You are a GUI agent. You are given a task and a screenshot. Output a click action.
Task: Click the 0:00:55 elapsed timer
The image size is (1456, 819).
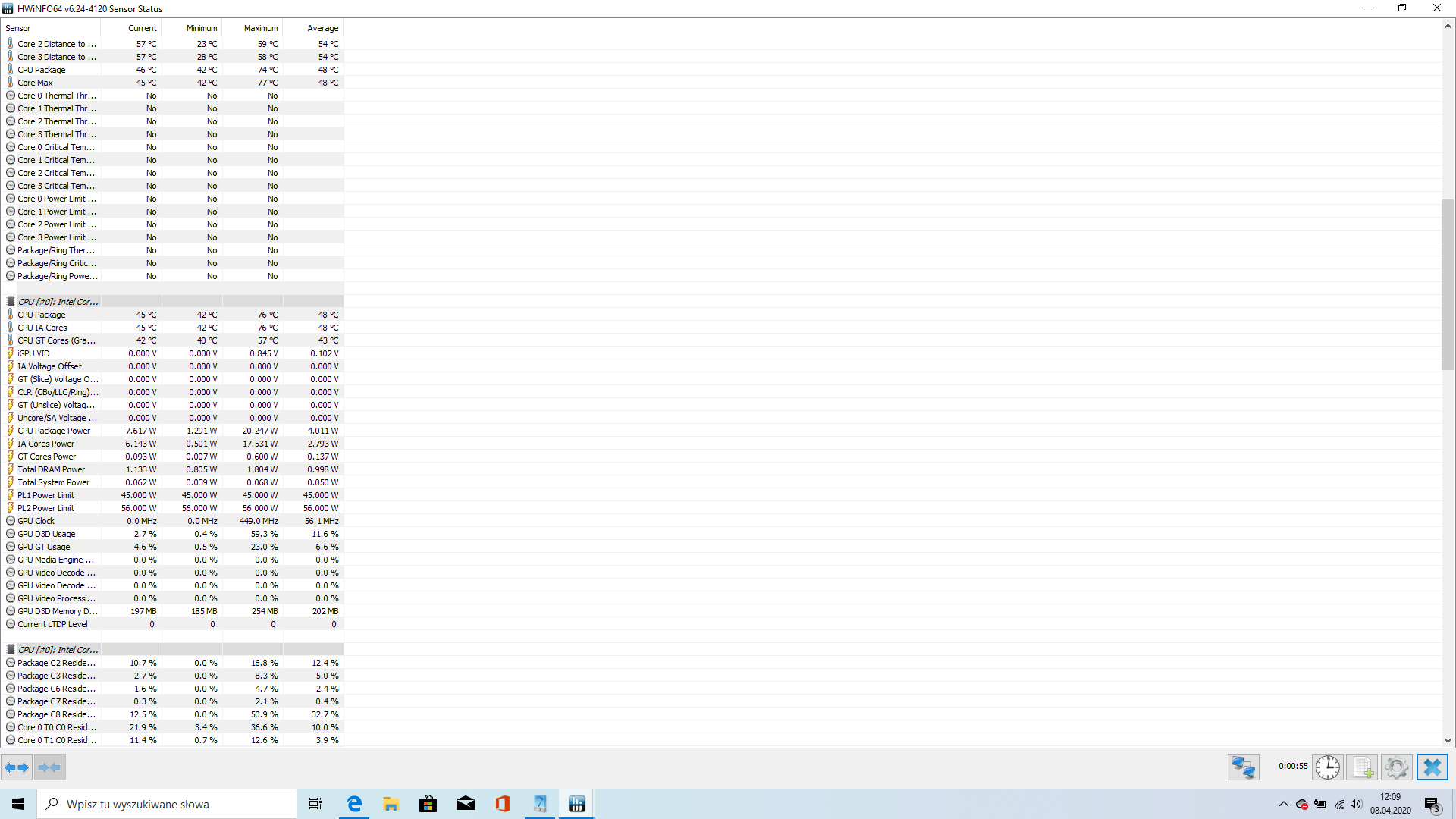(x=1293, y=767)
